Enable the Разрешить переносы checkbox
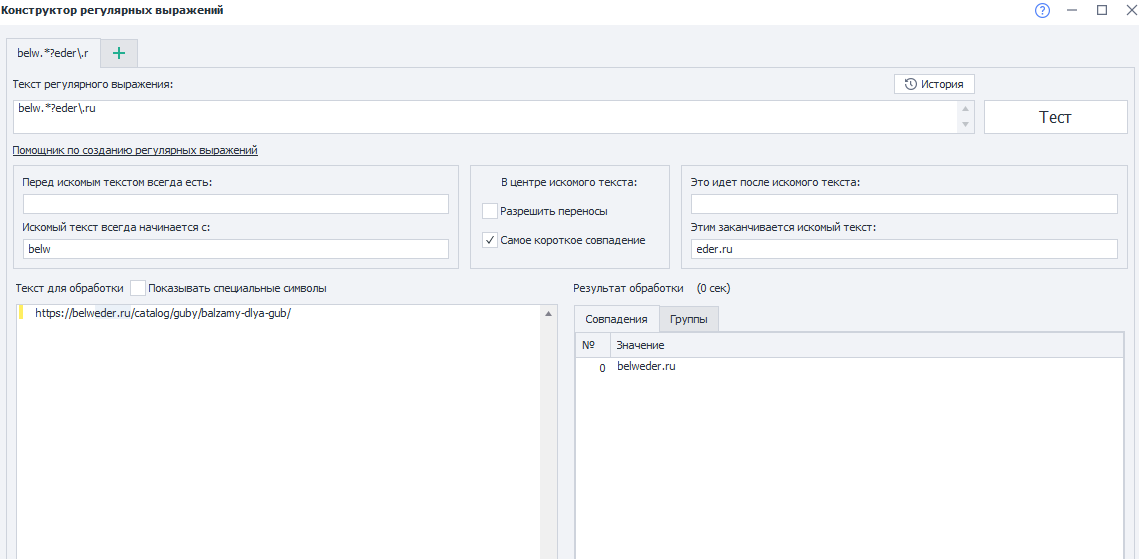This screenshot has height=559, width=1139. [x=490, y=211]
